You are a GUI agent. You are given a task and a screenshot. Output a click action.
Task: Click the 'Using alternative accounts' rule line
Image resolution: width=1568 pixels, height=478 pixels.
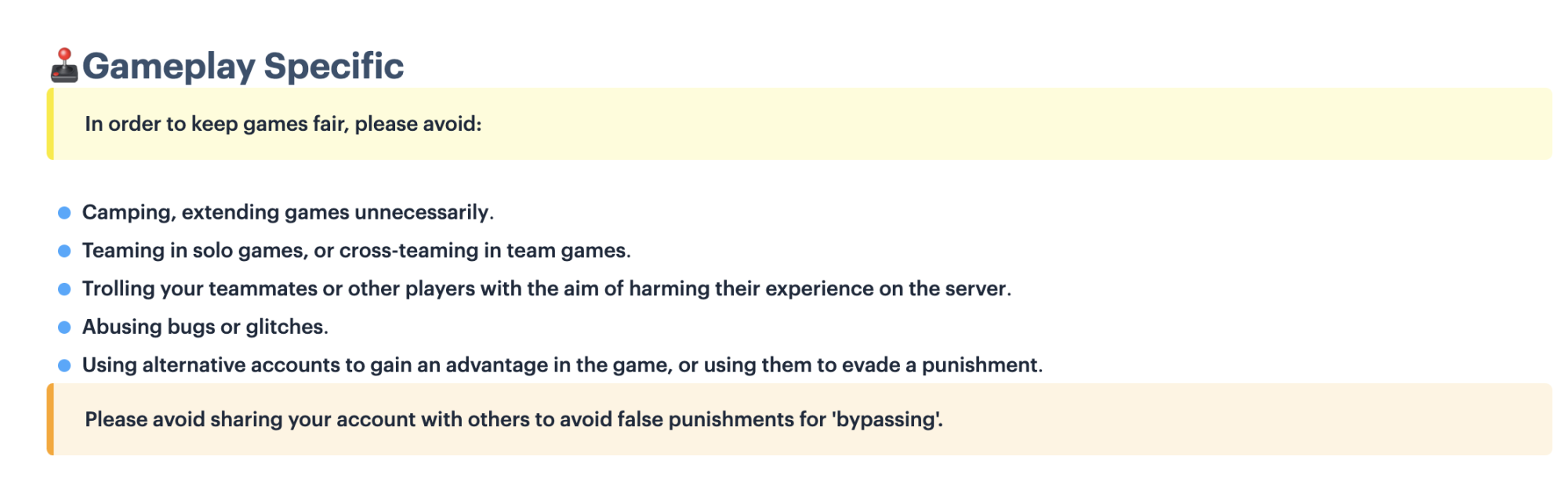point(562,365)
